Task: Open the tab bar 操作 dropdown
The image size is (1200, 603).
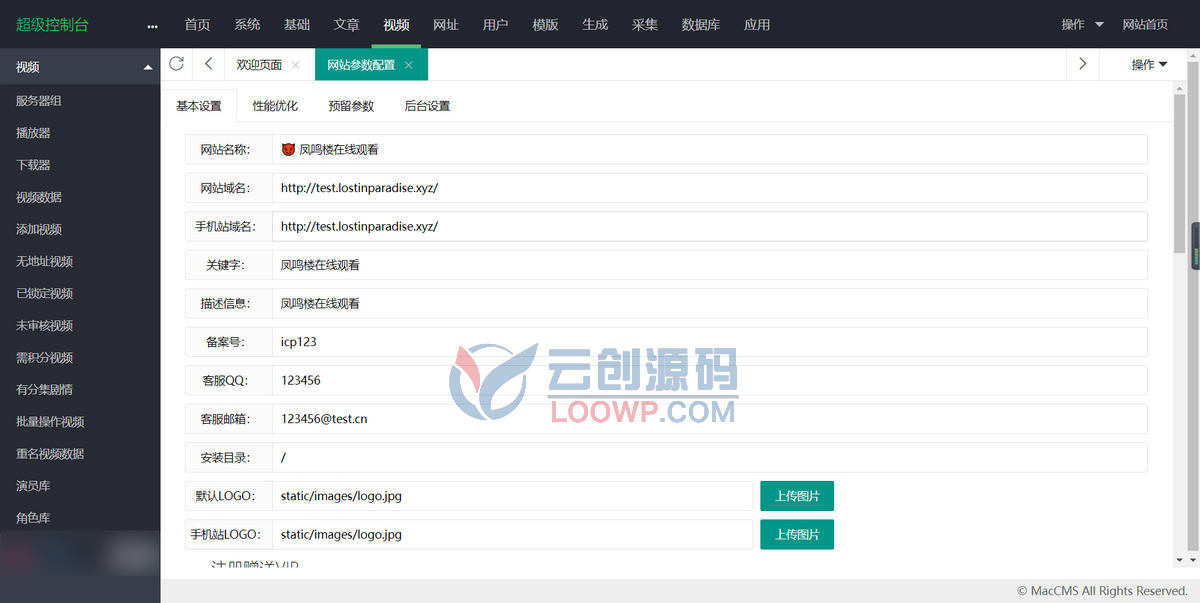Action: point(1149,65)
